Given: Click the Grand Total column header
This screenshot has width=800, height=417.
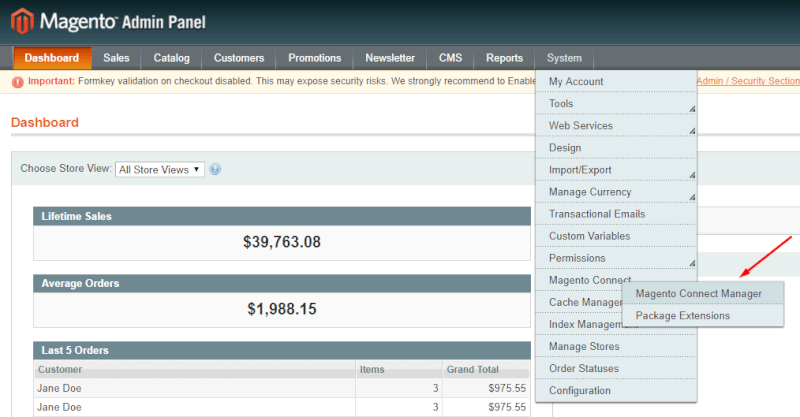Looking at the screenshot, I should pyautogui.click(x=486, y=369).
